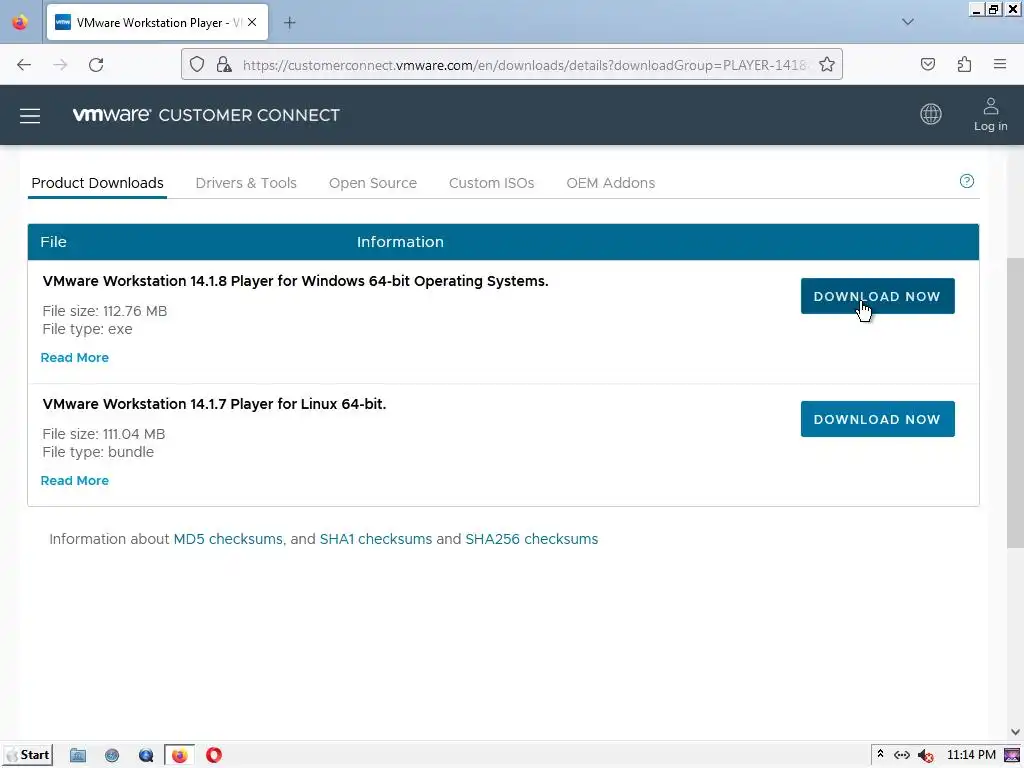Open the OEM Addons tab
The width and height of the screenshot is (1024, 768).
tap(611, 183)
